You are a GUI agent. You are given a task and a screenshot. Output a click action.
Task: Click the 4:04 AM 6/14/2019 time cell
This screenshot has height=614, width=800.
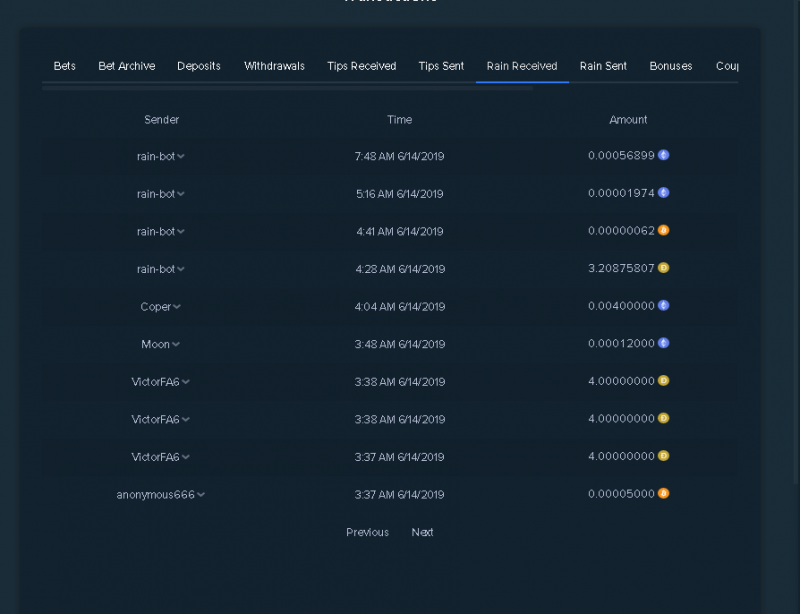tap(400, 307)
